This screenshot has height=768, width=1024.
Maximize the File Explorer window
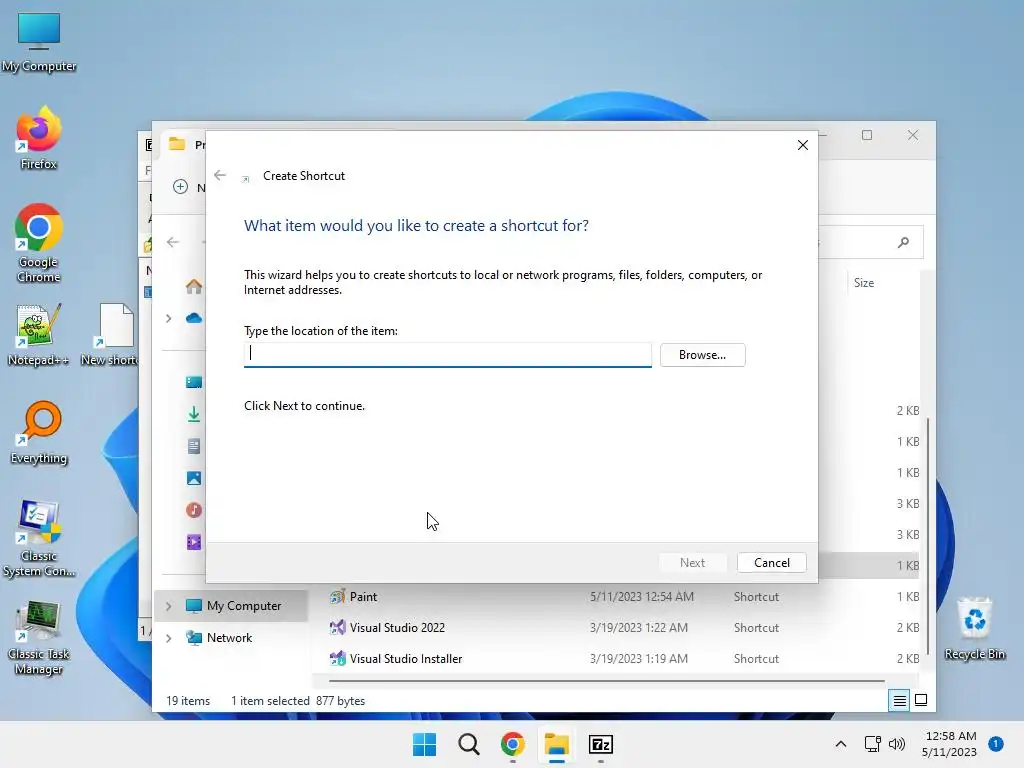(867, 135)
